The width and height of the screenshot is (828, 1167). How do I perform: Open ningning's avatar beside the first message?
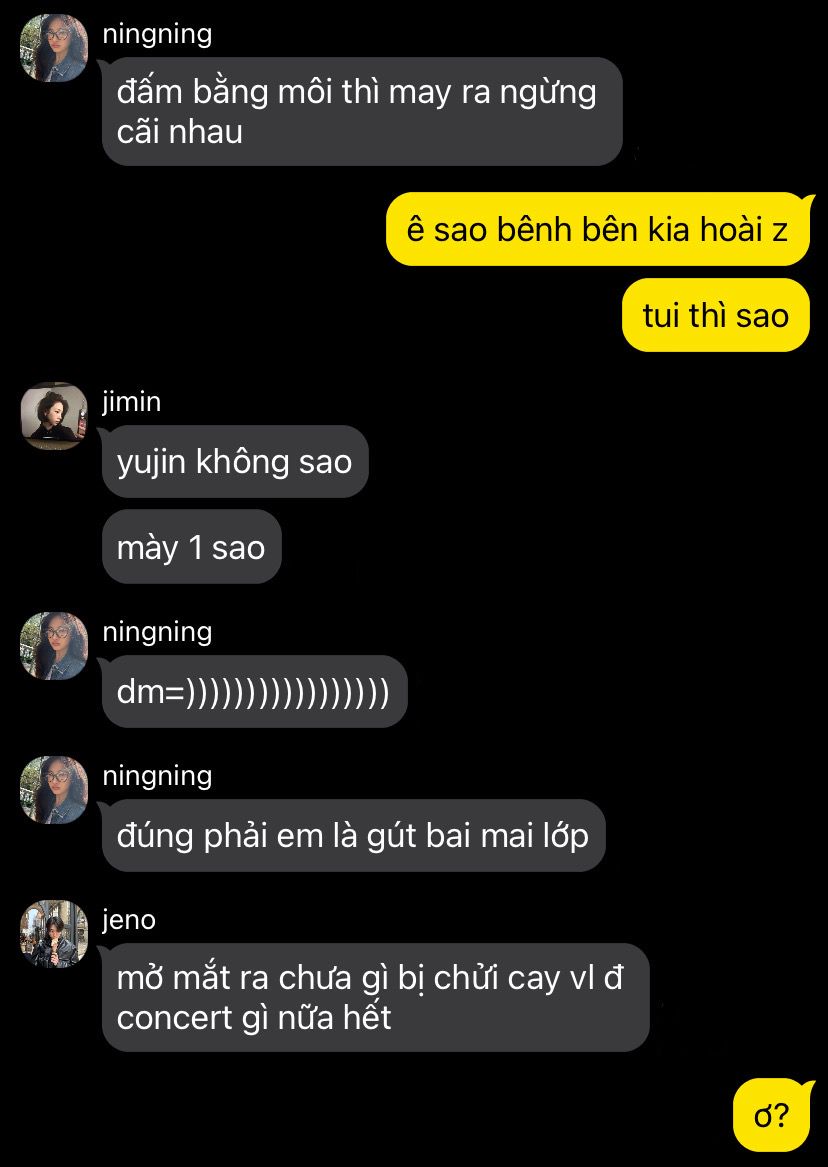click(54, 48)
